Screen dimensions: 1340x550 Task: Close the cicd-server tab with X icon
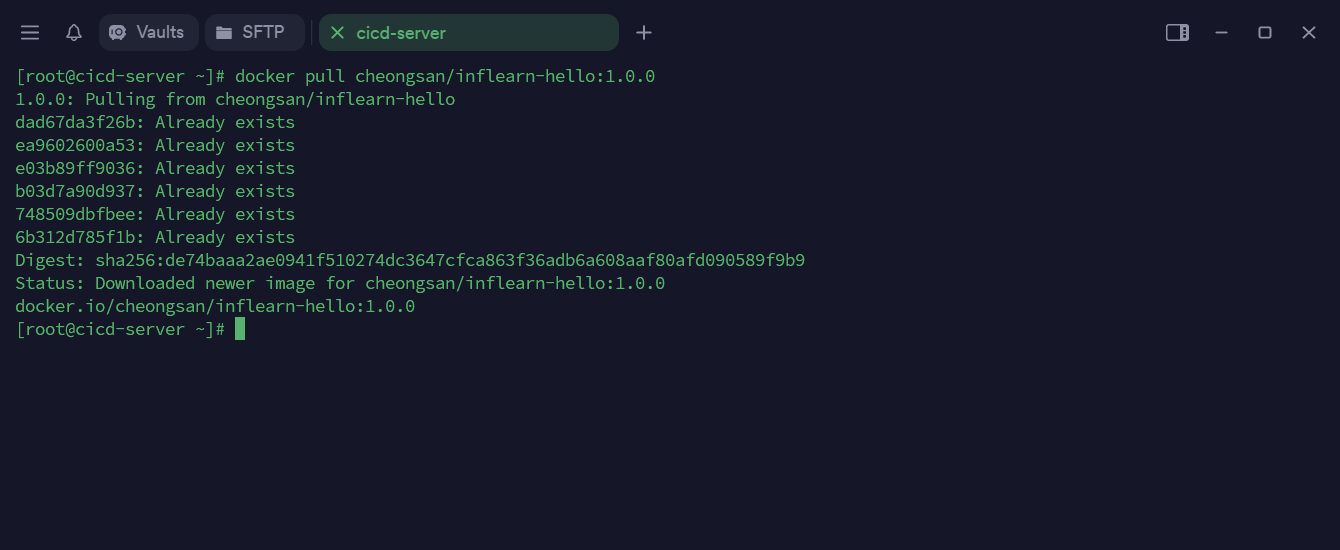coord(337,33)
